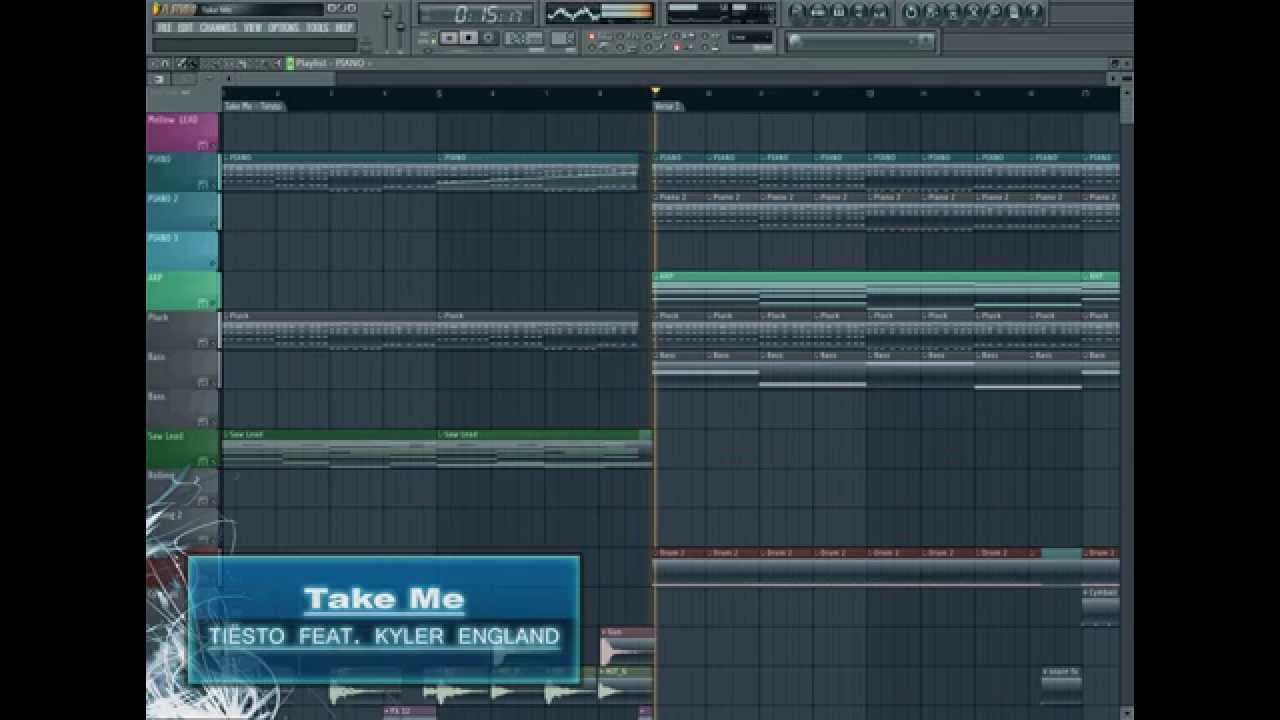This screenshot has height=720, width=1280.
Task: Show the piano roll via shortcut icon
Action: point(839,12)
